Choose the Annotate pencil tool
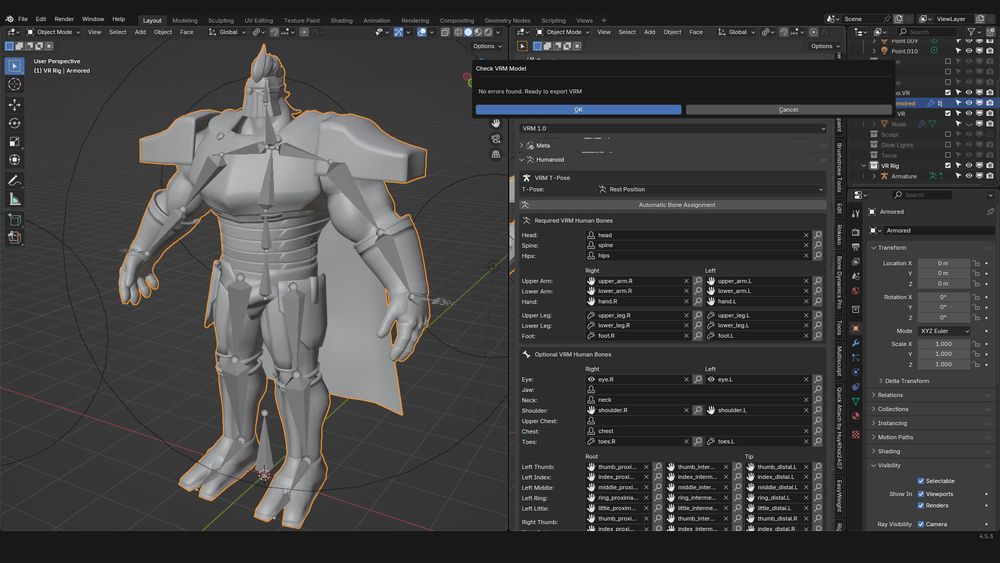The image size is (1000, 563). point(14,181)
